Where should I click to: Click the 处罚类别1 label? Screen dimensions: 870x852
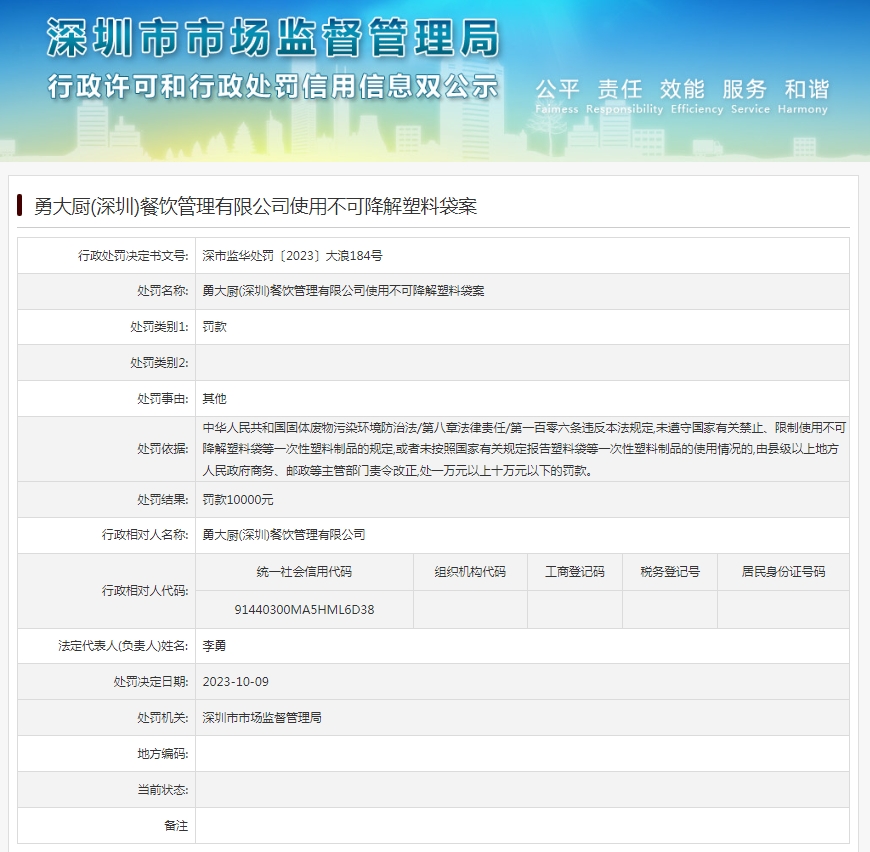click(159, 327)
